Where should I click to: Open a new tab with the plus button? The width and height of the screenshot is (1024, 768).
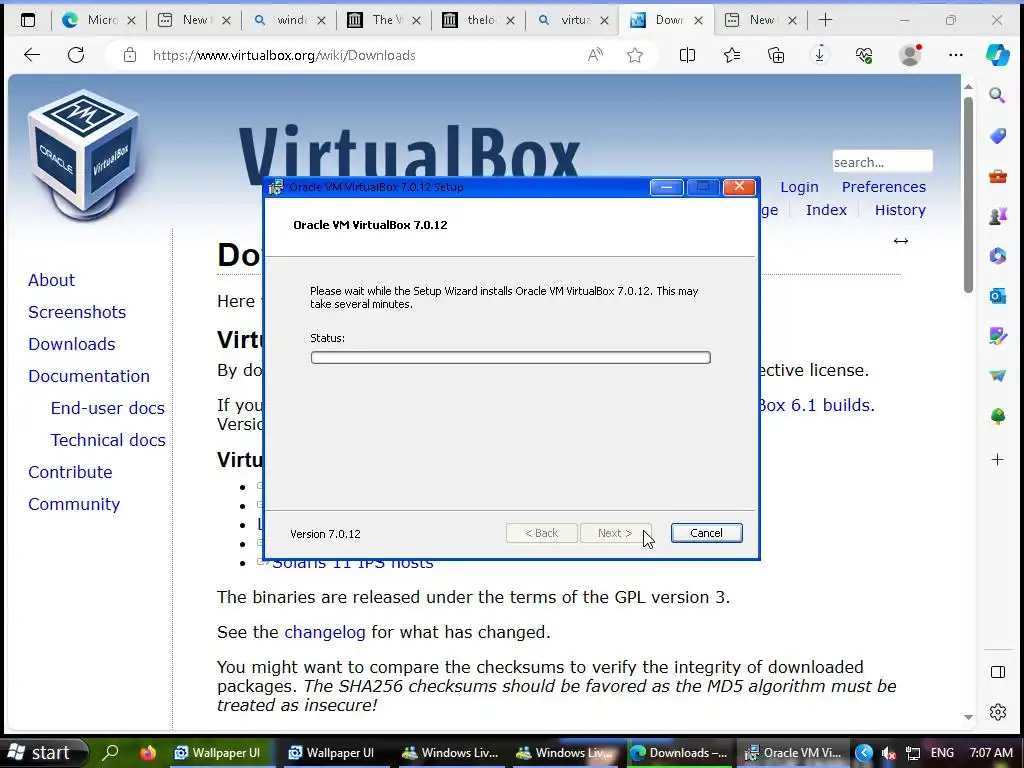[x=825, y=20]
